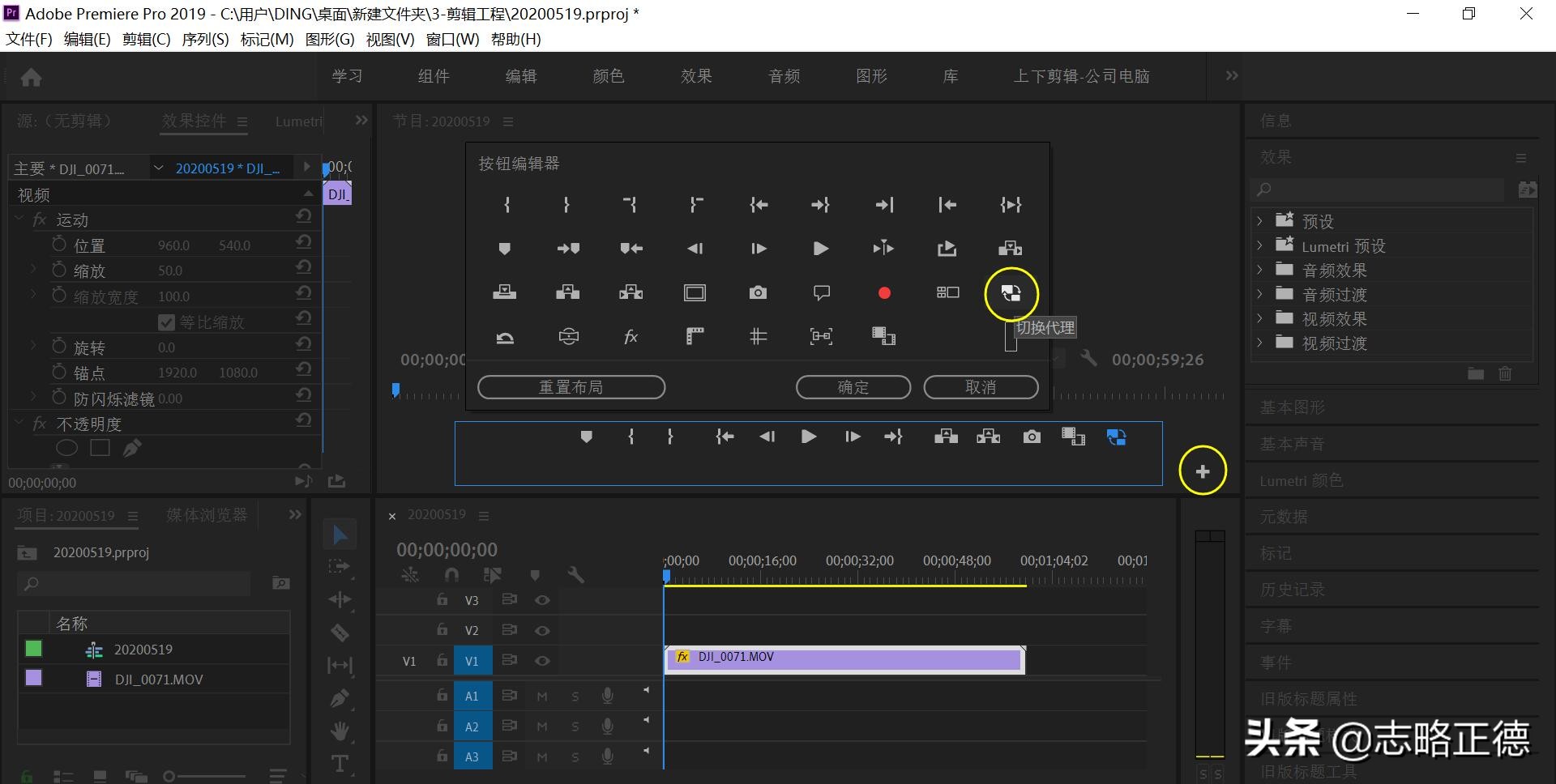Click the wrench Timeline settings icon
The height and width of the screenshot is (784, 1556).
click(576, 574)
